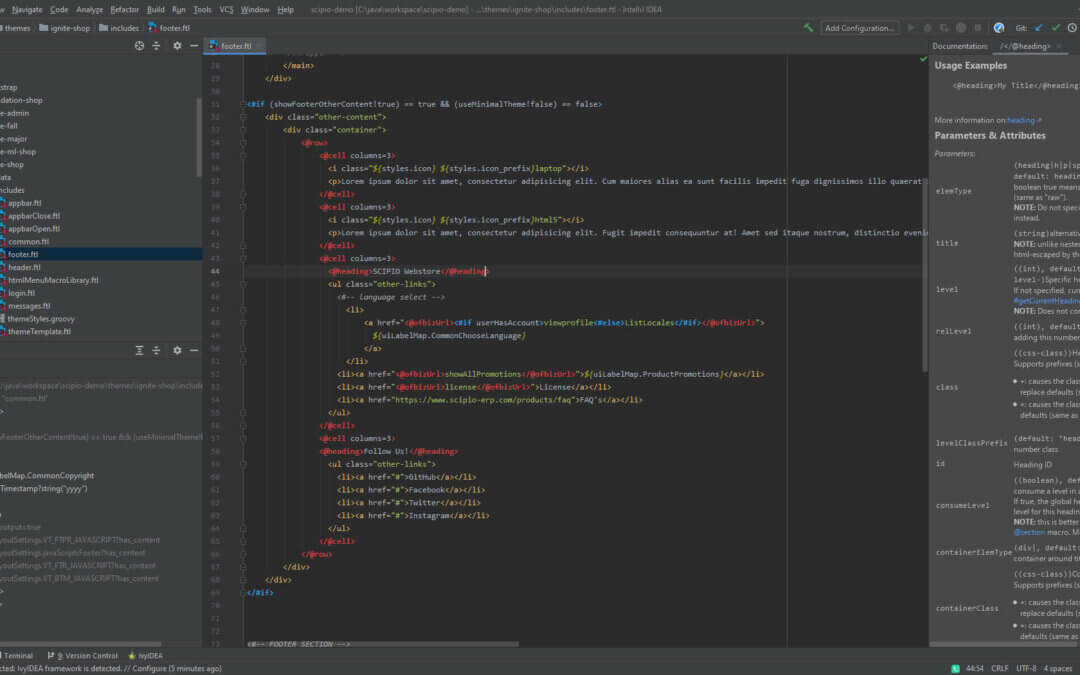Click the Git Update Project arrow icon
Screen dimensions: 1080x675
pyautogui.click(x=1039, y=28)
